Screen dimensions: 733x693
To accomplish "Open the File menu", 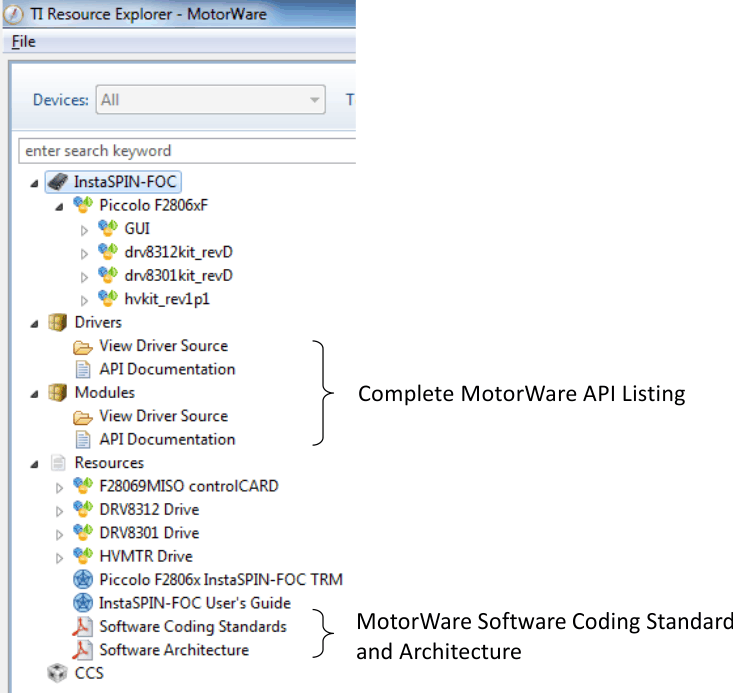I will 23,41.
